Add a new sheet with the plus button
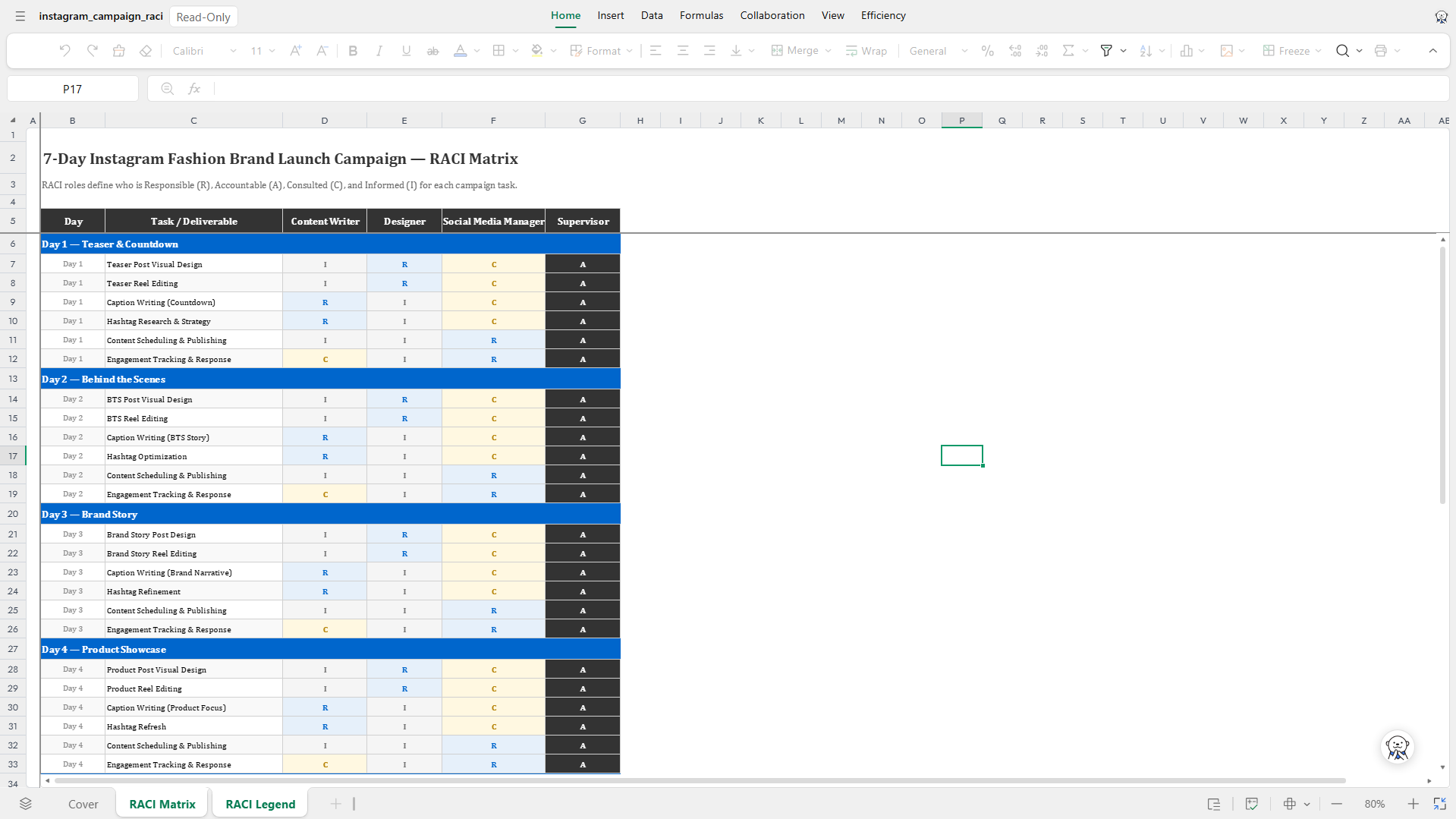The image size is (1456, 819). click(x=335, y=804)
